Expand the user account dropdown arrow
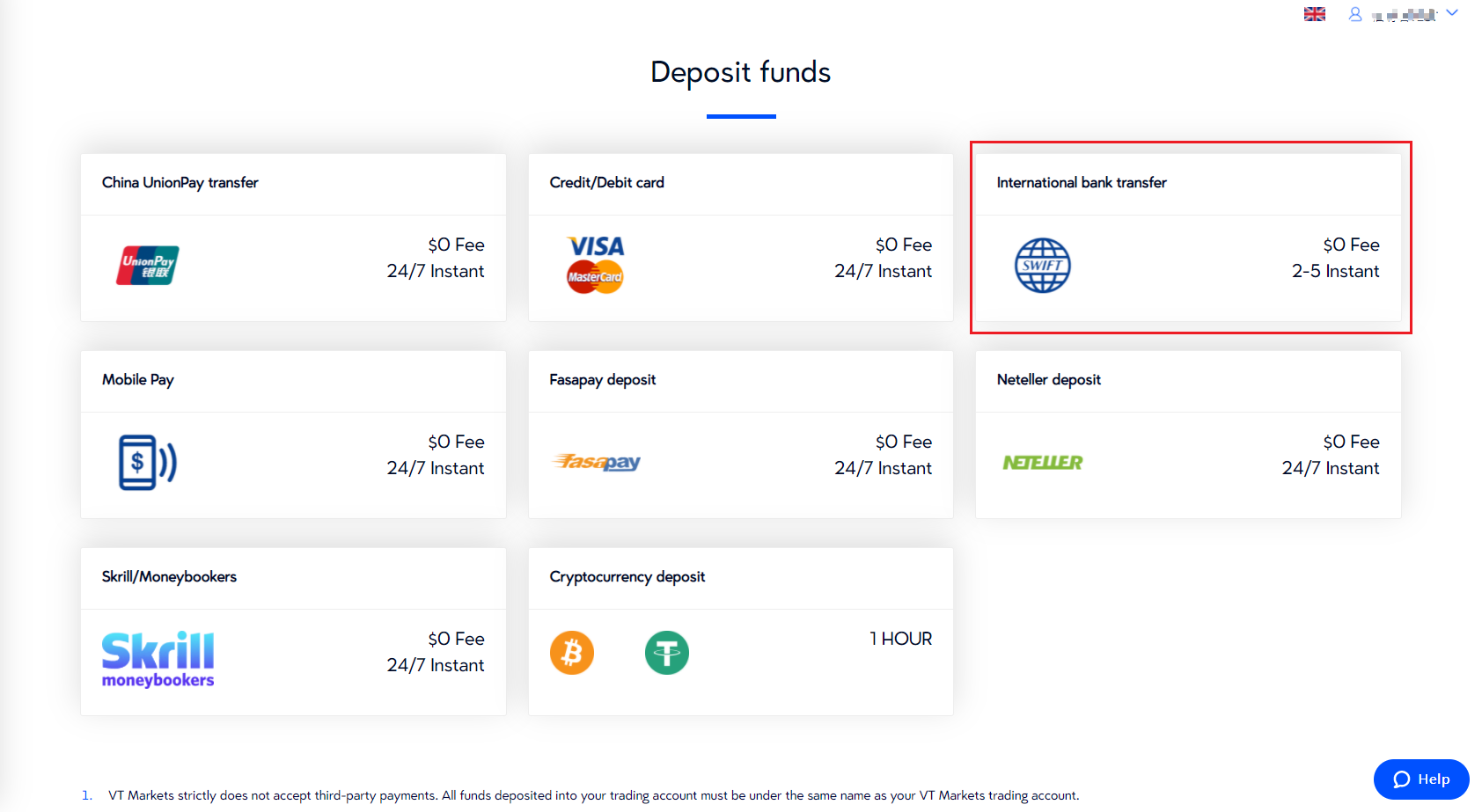This screenshot has height=812, width=1482. coord(1452,13)
